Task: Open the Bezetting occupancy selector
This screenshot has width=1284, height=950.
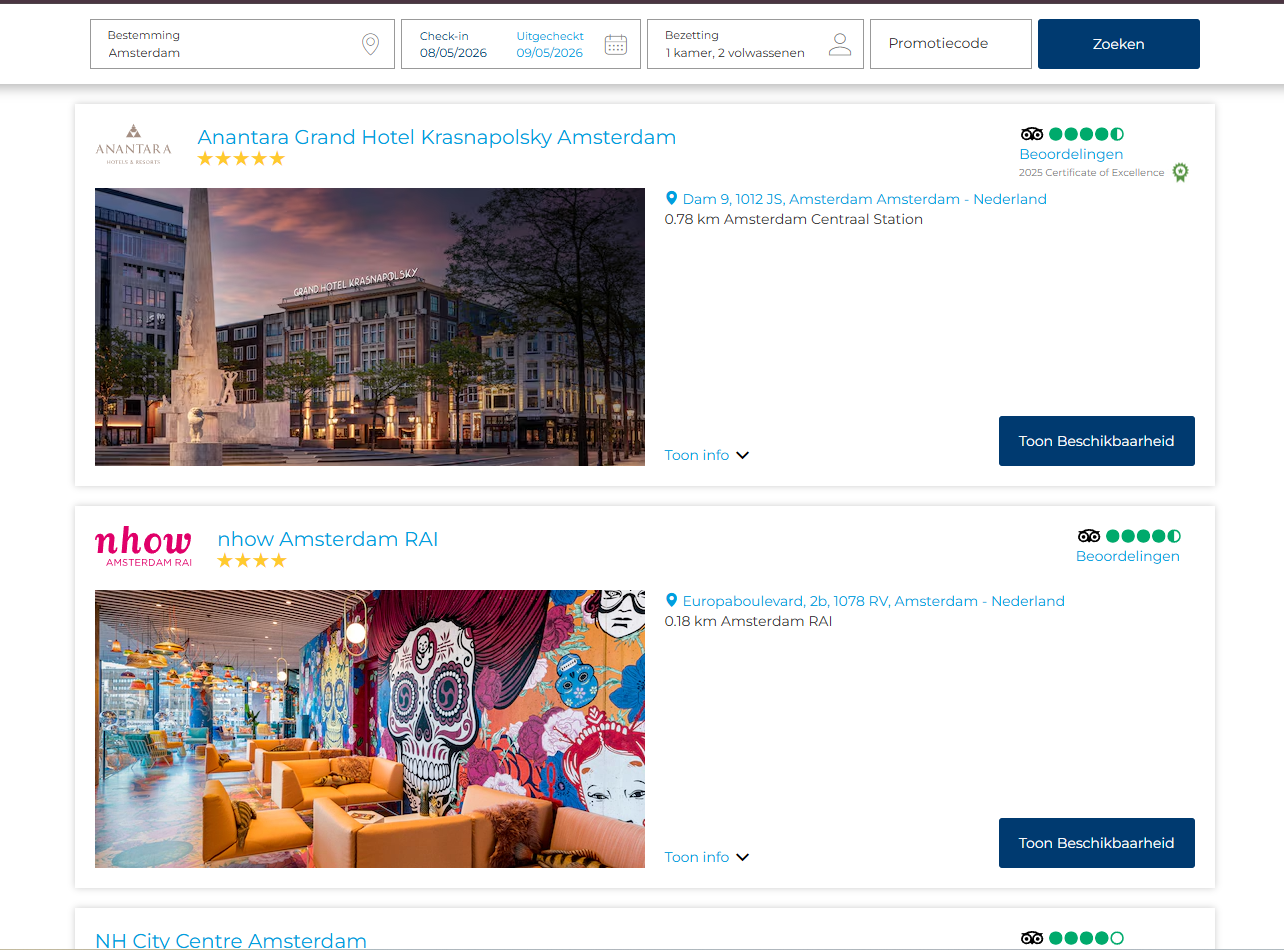Action: pos(755,44)
